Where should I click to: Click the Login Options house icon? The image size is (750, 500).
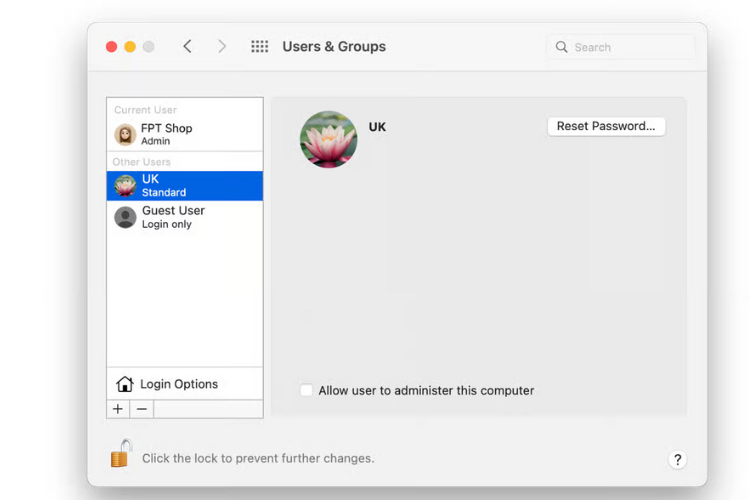pyautogui.click(x=124, y=384)
